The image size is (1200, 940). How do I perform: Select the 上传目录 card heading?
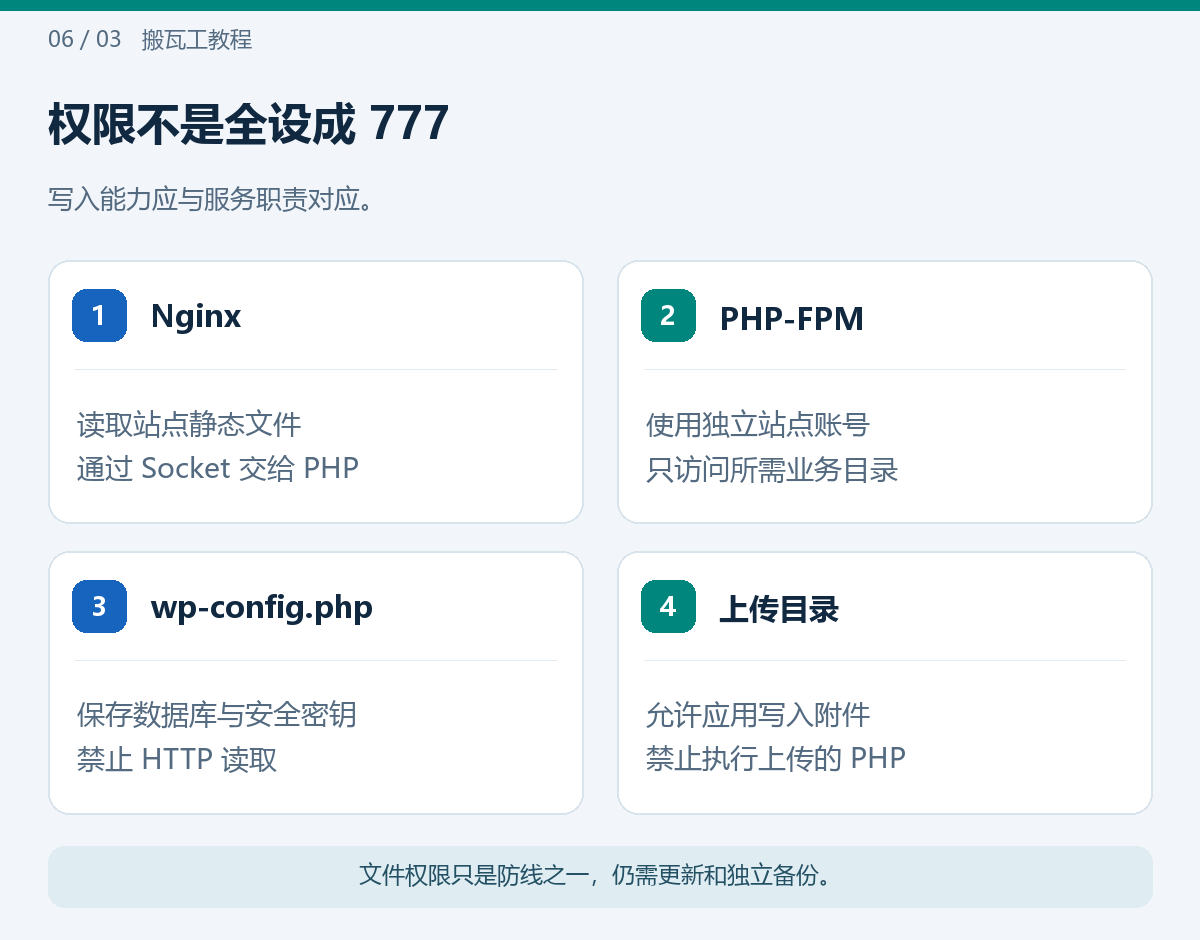779,609
